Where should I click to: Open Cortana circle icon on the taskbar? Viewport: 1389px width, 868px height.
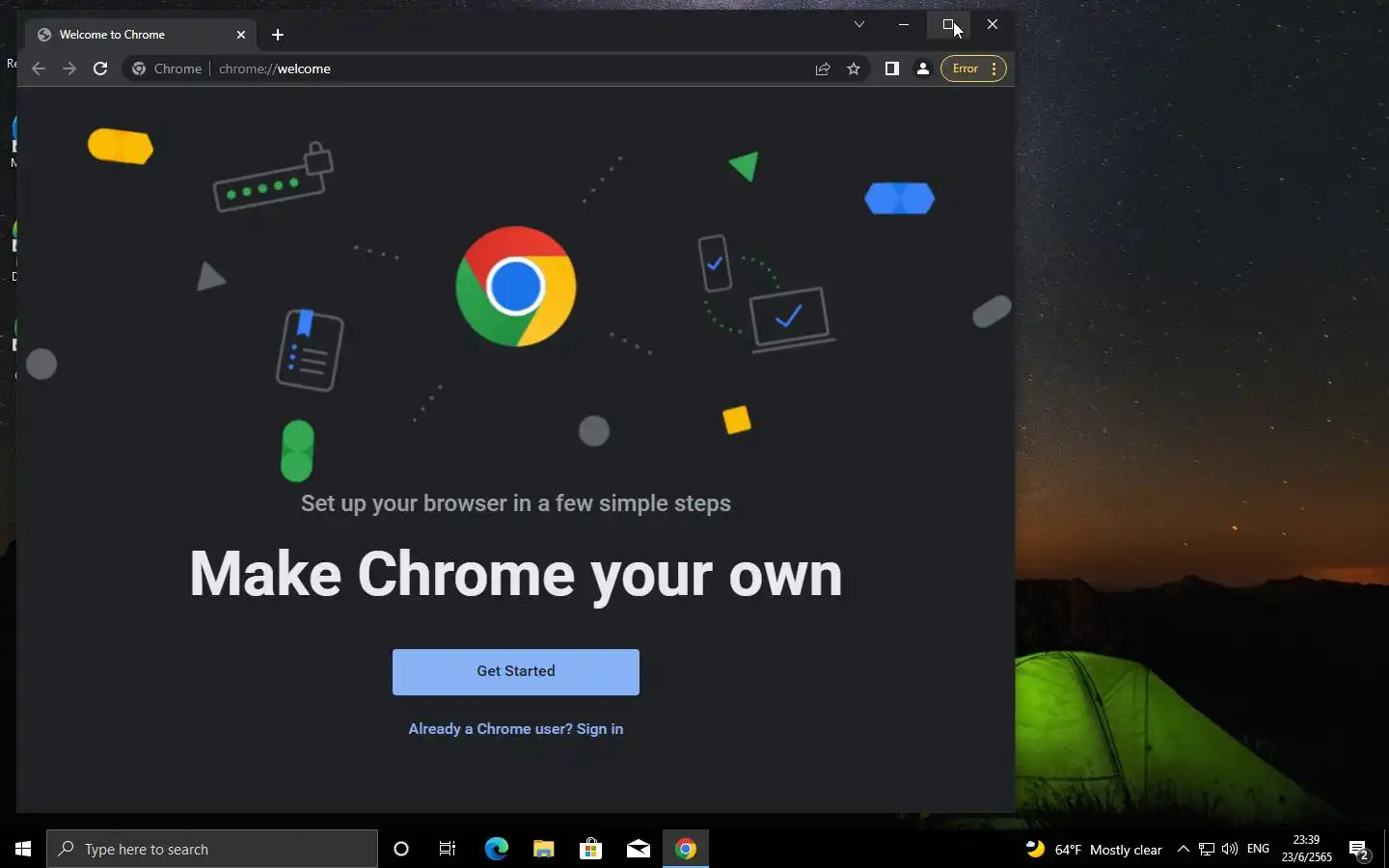[x=401, y=849]
